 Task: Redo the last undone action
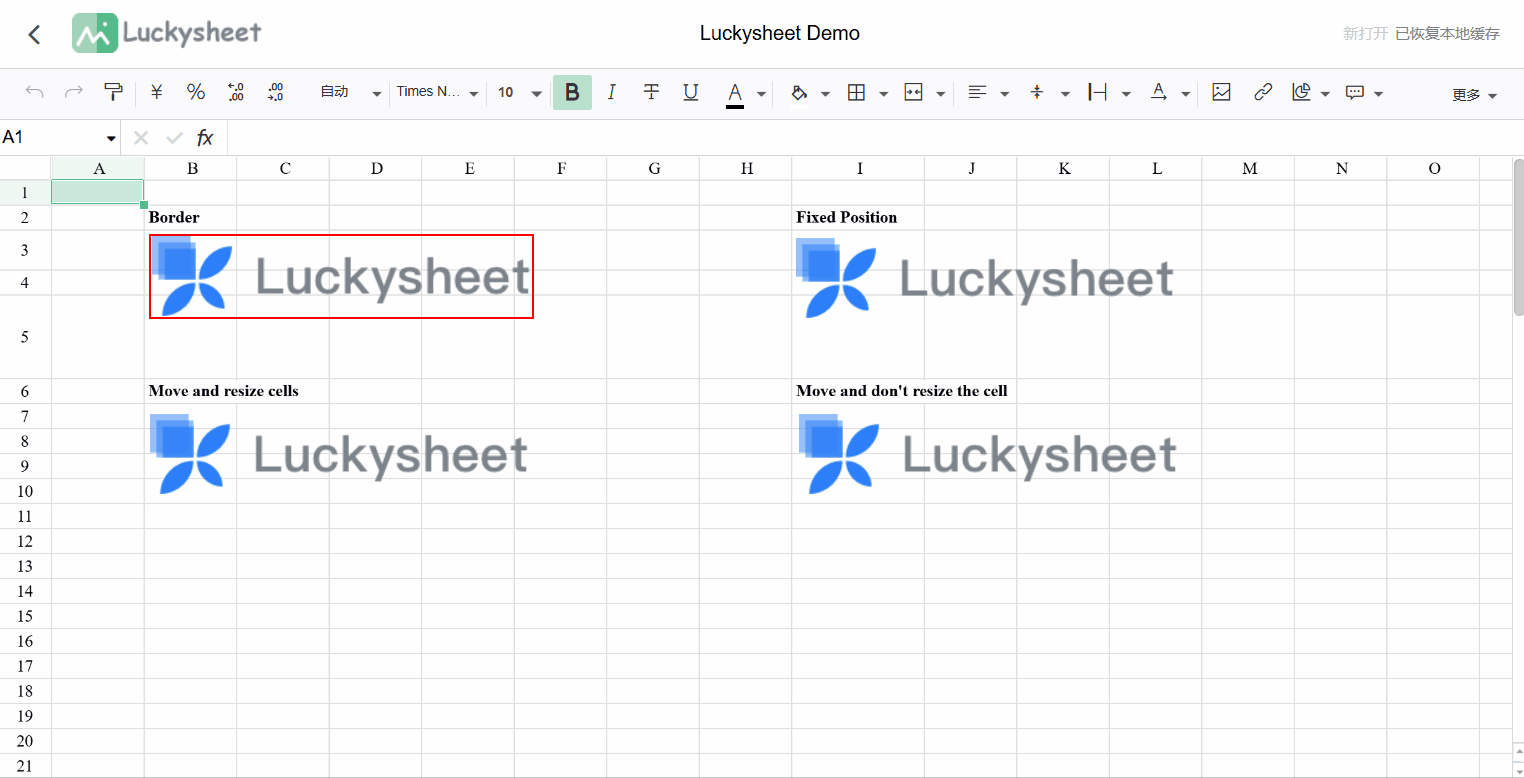[74, 93]
